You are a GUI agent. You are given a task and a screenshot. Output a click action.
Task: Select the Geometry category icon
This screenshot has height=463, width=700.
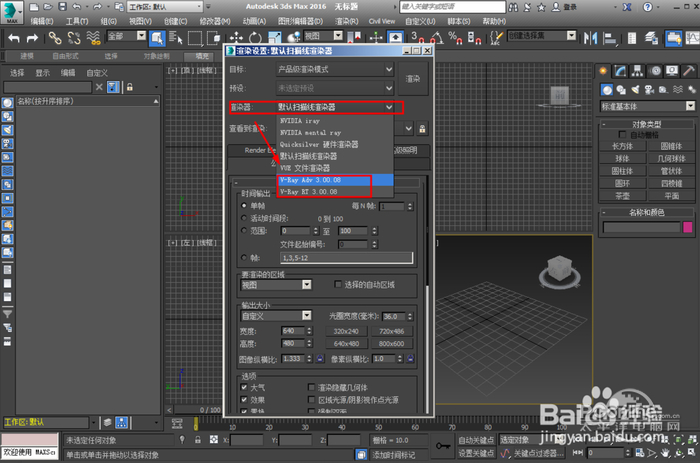(607, 90)
